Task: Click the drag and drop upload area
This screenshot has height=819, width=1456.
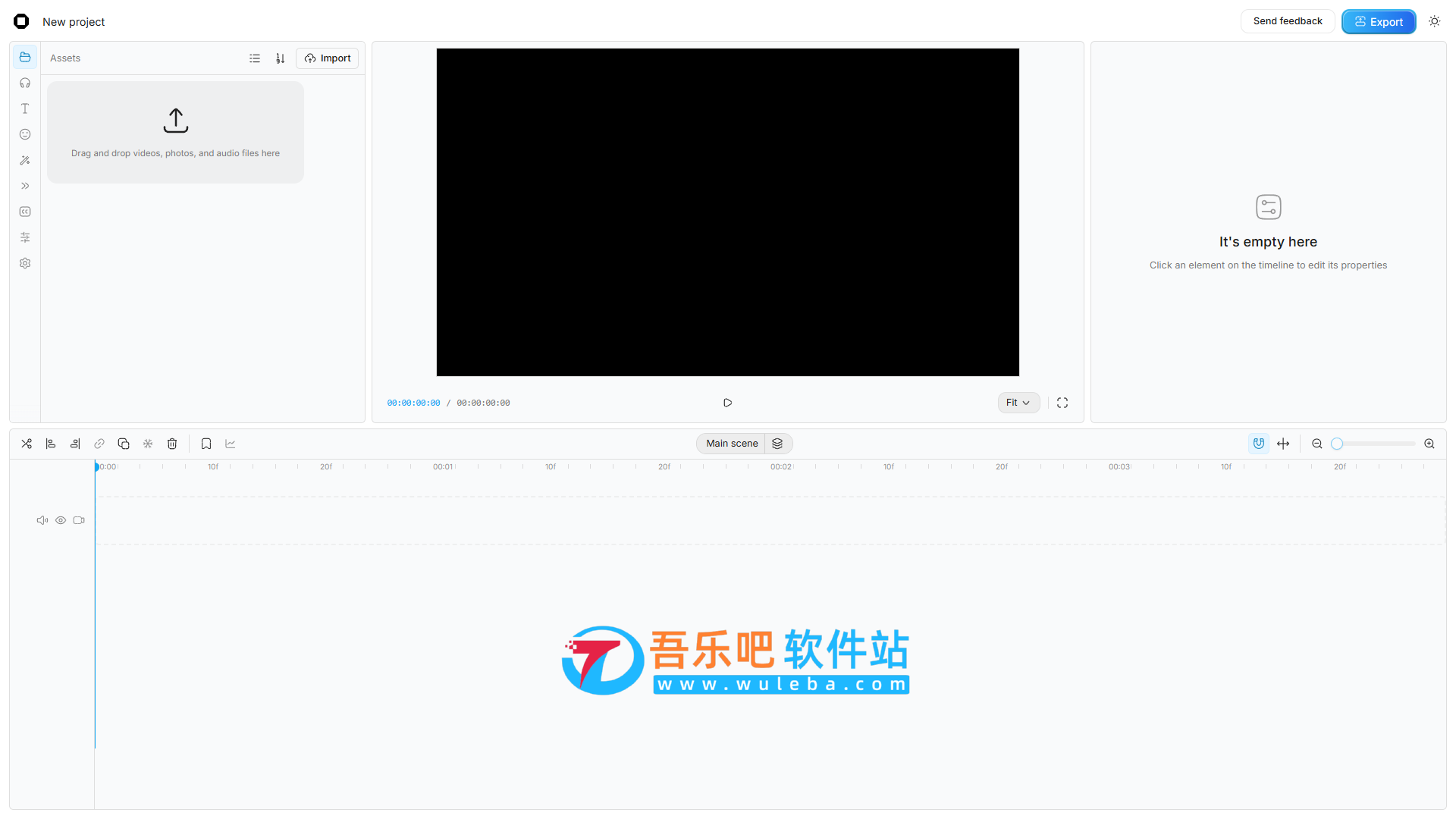Action: (175, 133)
